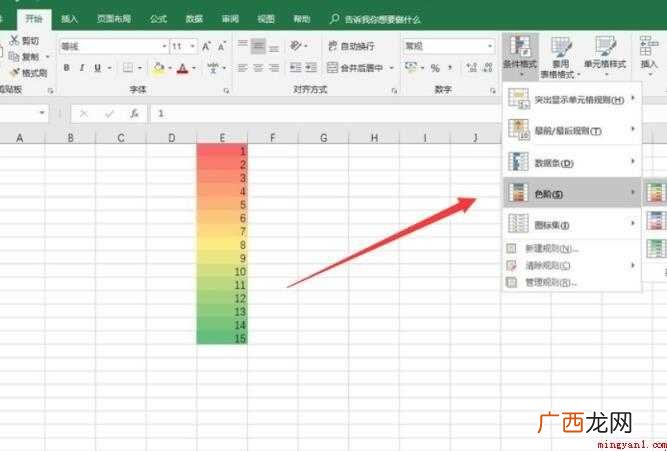Open the Page Layout (页面布局) tab
Image resolution: width=667 pixels, height=451 pixels.
[x=114, y=19]
